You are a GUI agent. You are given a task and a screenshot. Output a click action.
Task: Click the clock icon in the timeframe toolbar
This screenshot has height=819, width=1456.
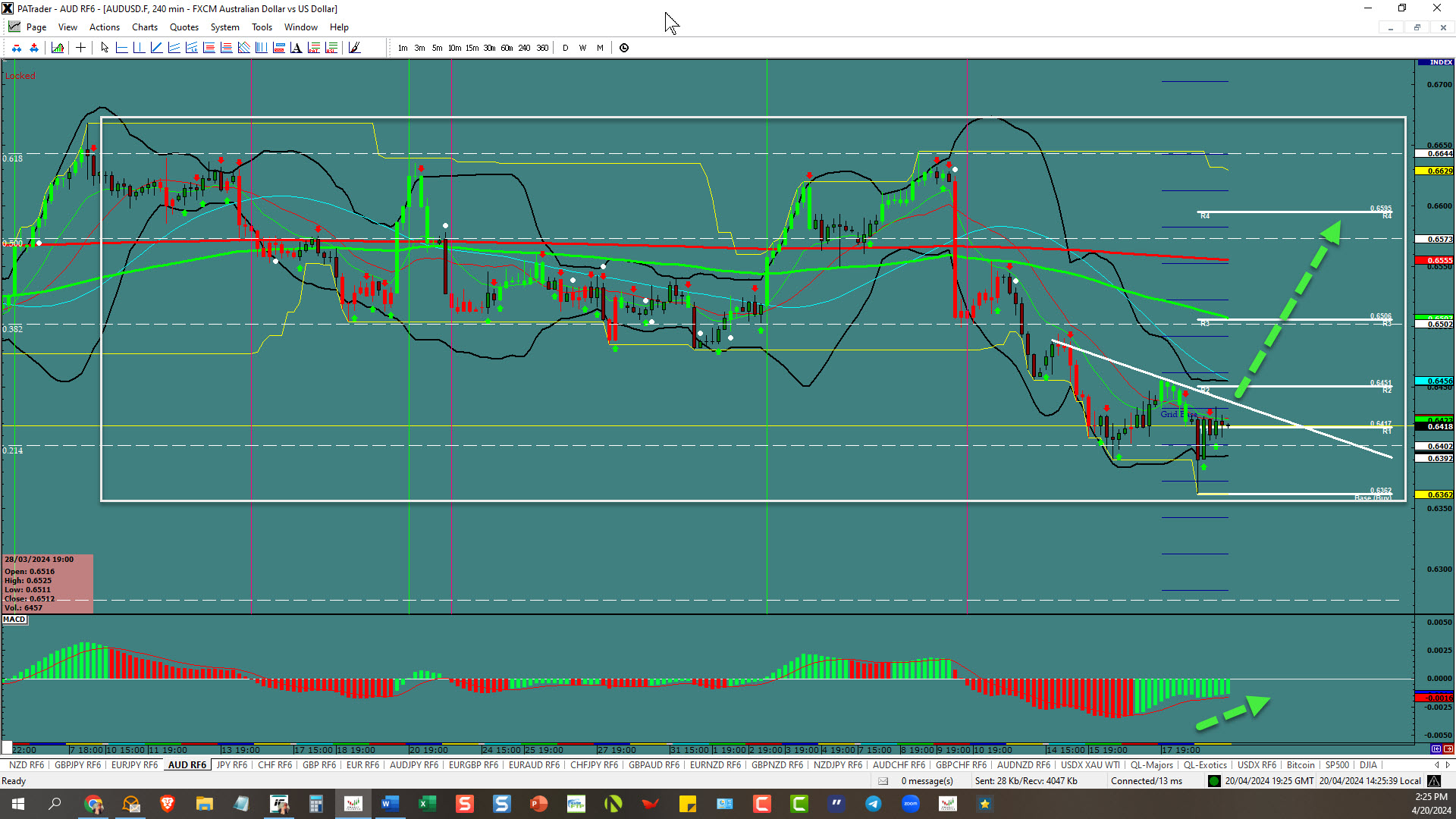624,48
